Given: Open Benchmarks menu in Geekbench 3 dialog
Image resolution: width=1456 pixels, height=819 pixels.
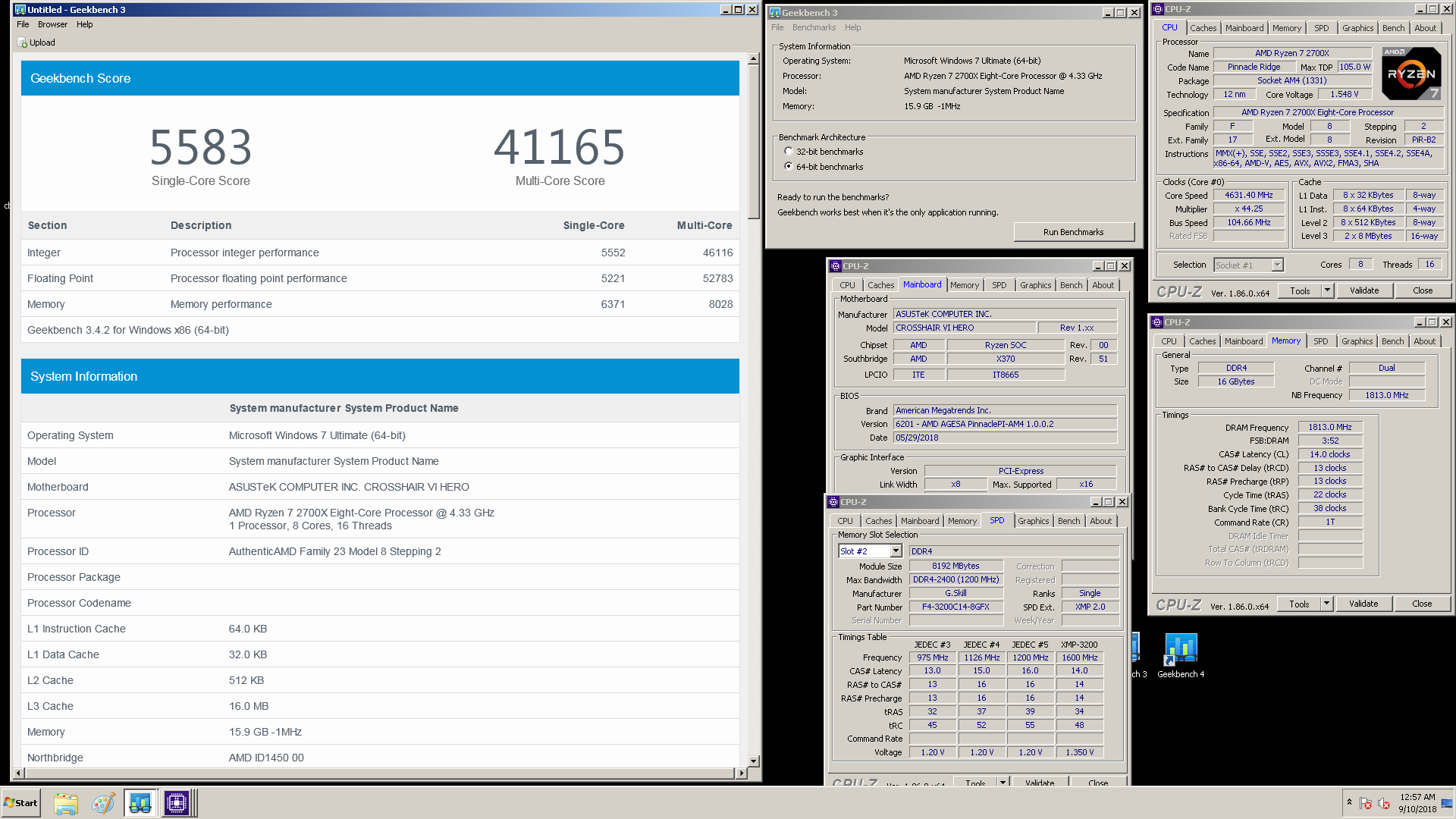Looking at the screenshot, I should click(x=814, y=27).
